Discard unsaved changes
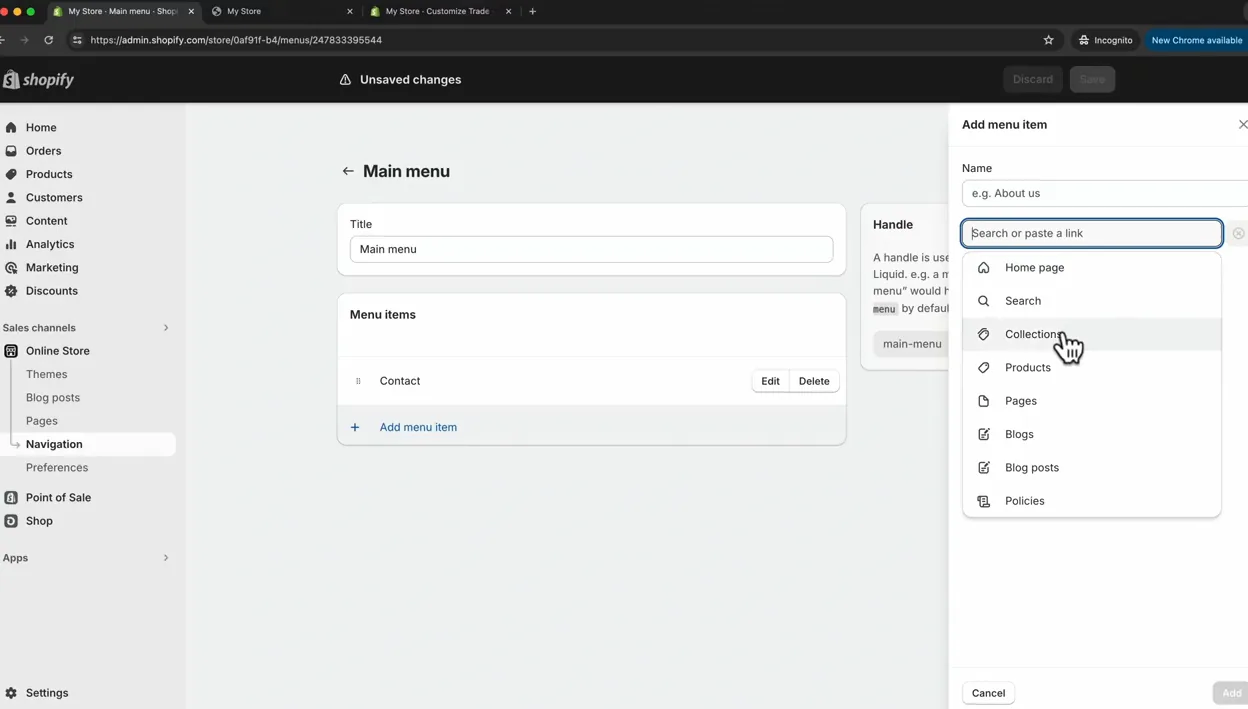 (1033, 80)
